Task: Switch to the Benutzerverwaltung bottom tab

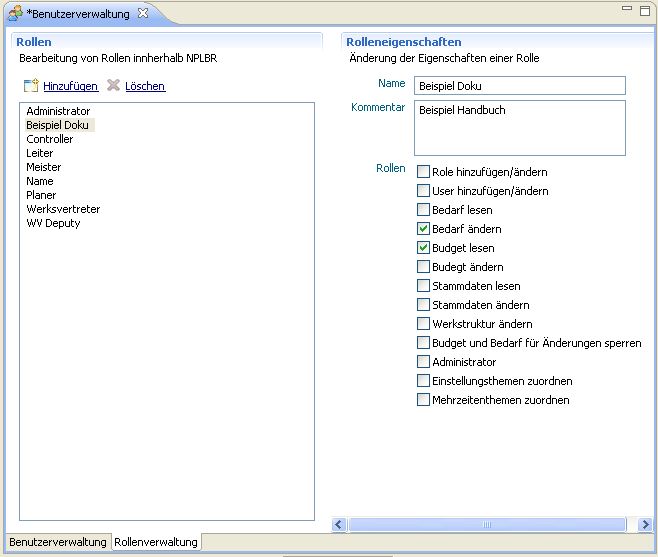Action: [58, 542]
